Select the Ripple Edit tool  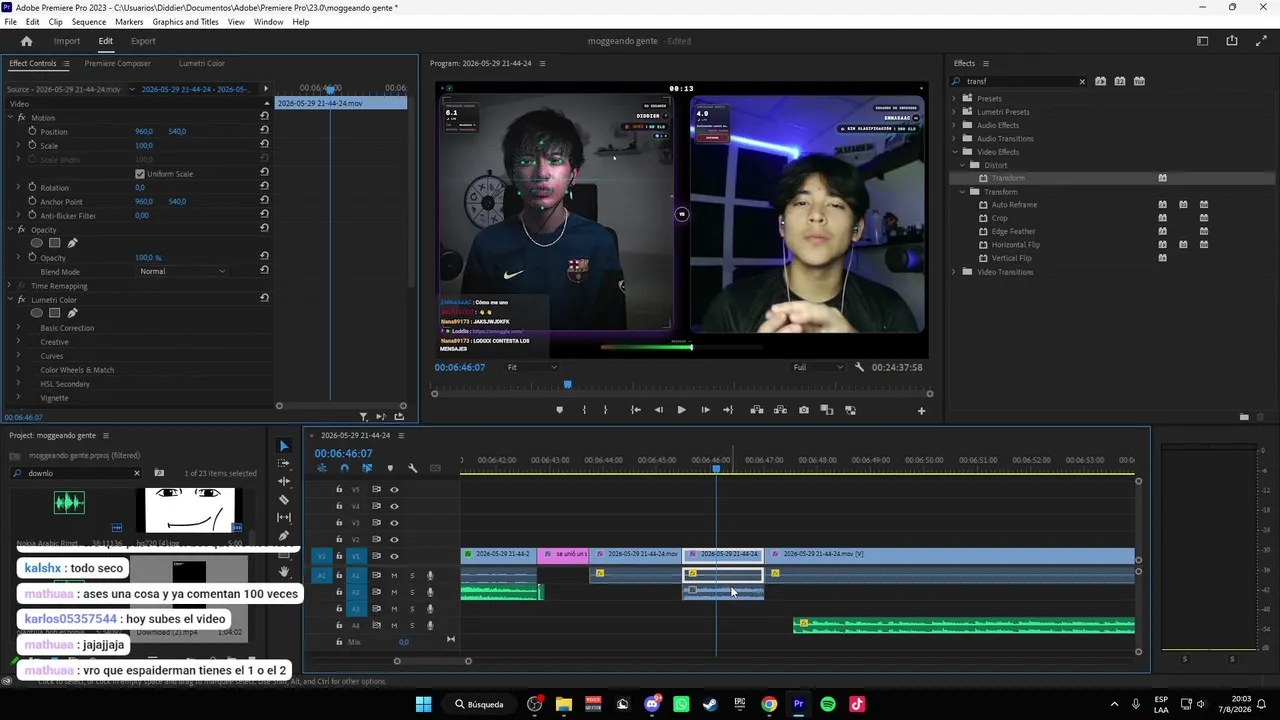point(284,482)
